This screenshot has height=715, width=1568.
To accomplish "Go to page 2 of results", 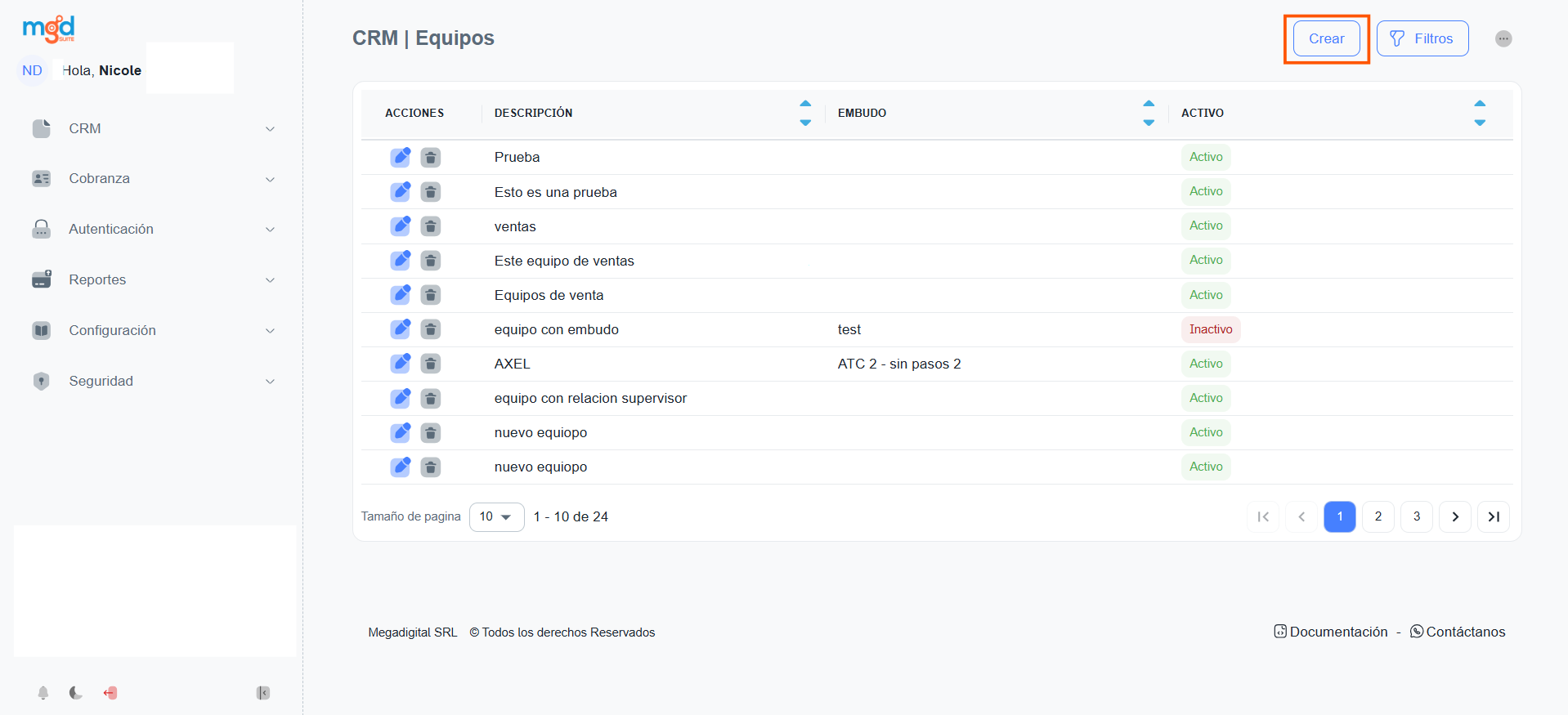I will [1378, 516].
